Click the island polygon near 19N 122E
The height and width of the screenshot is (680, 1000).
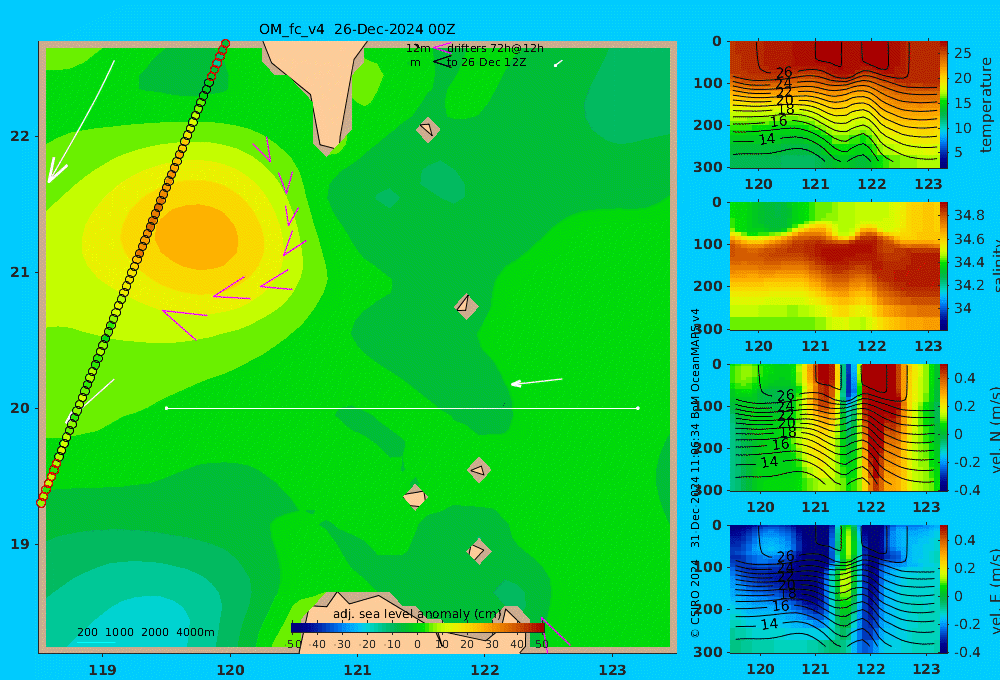point(478,551)
